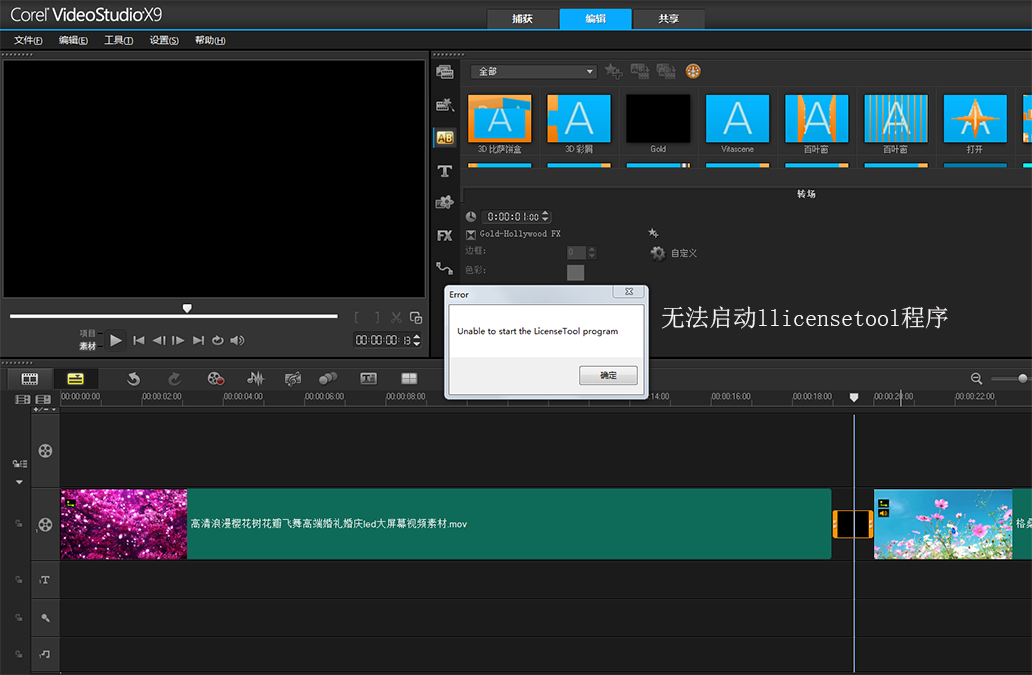This screenshot has width=1032, height=675.
Task: Toggle video track button
Action: (45, 524)
